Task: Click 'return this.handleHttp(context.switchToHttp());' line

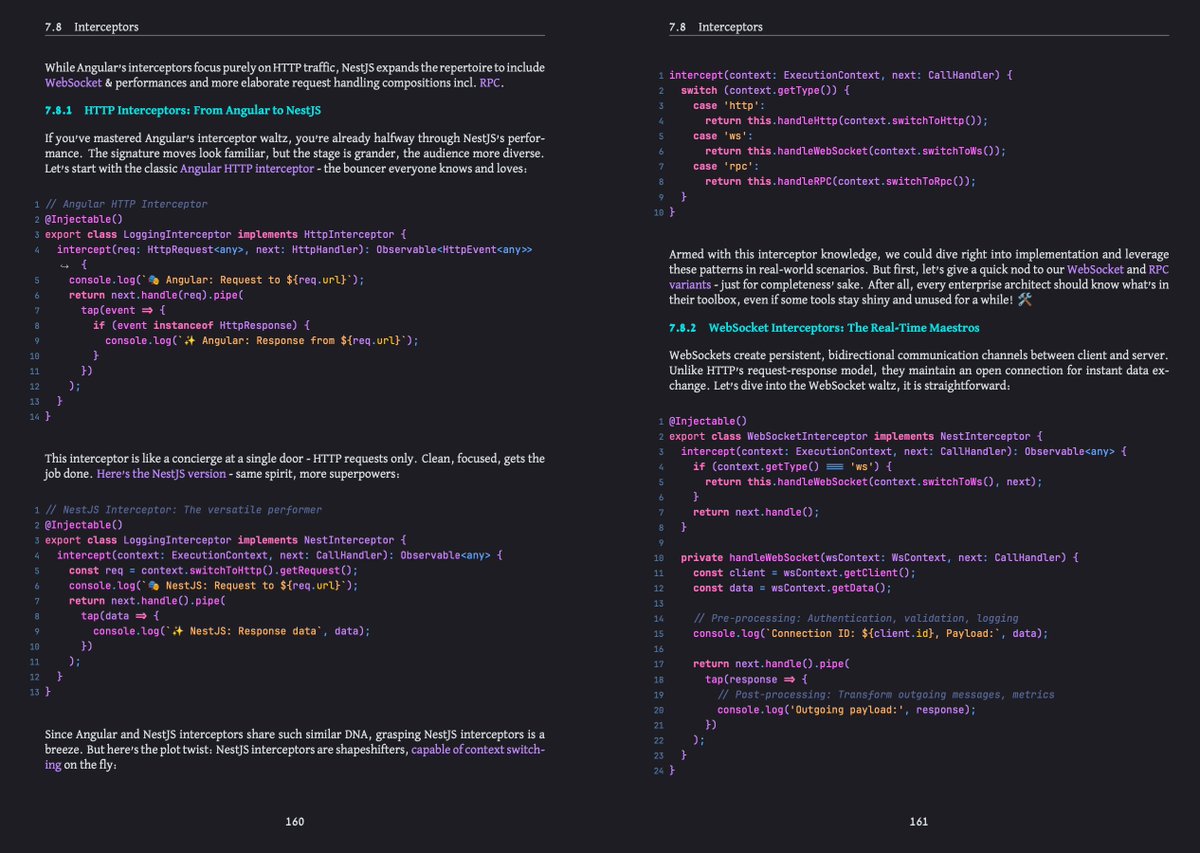Action: click(846, 120)
